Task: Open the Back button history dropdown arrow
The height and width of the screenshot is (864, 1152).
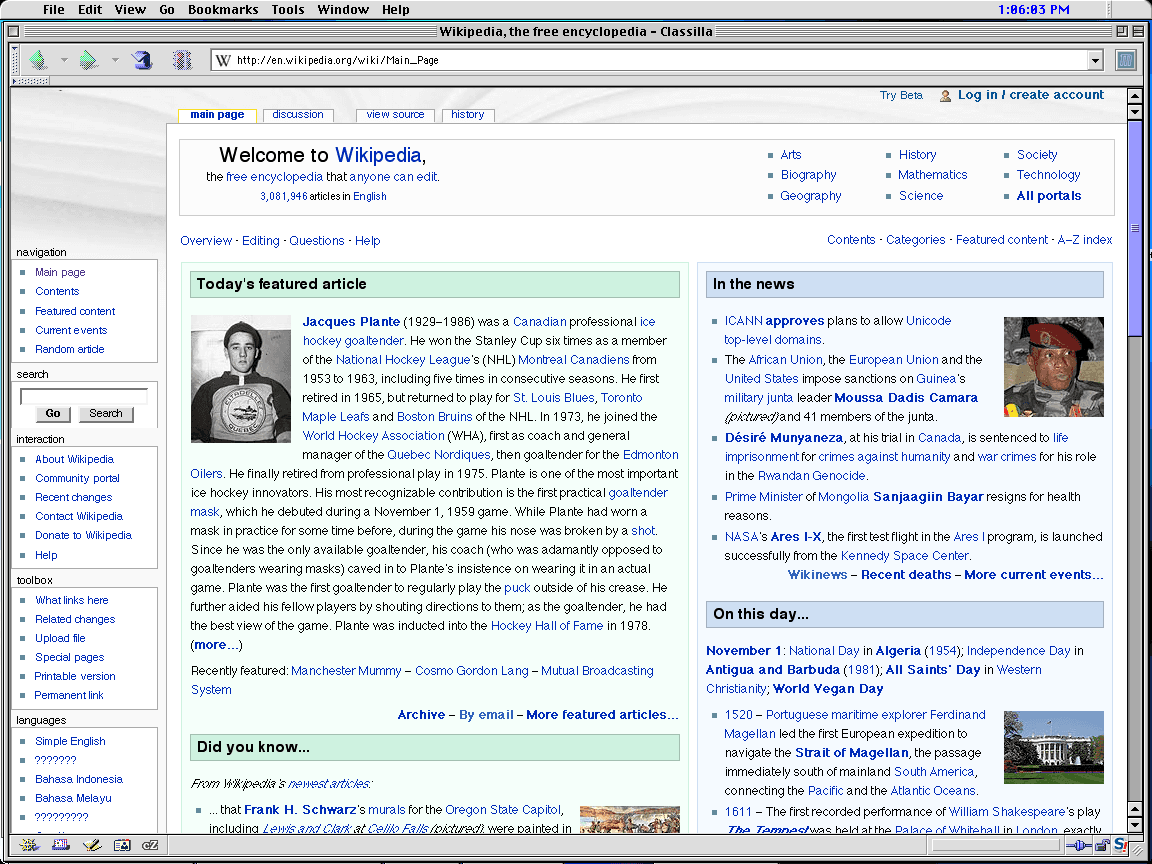Action: (64, 60)
